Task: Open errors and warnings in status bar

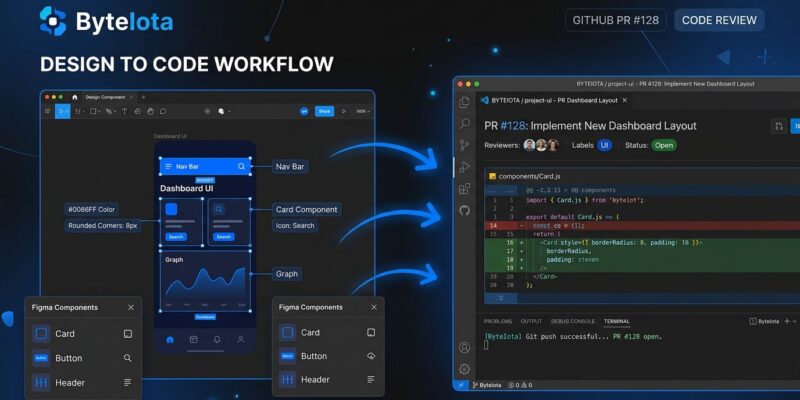Action: coord(520,385)
